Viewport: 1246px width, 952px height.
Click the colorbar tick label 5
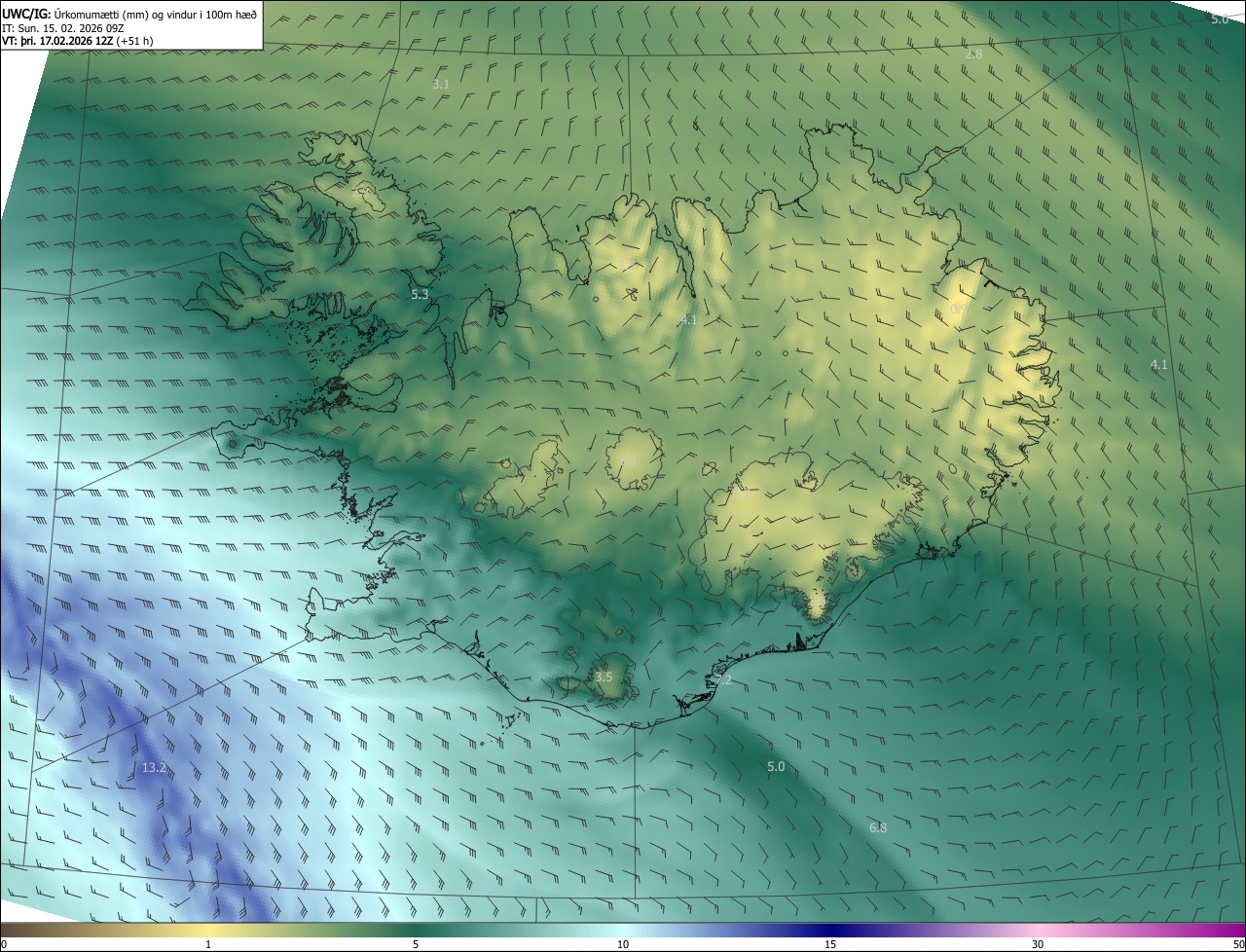[416, 945]
